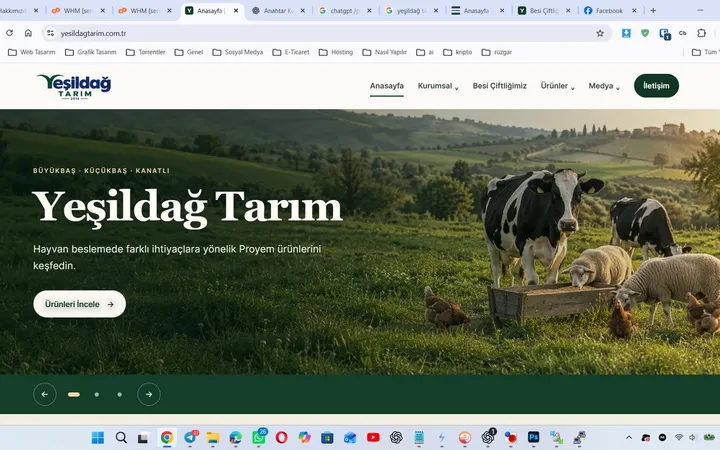This screenshot has width=720, height=450.
Task: Close the Besi Çiftliği tab
Action: (568, 11)
